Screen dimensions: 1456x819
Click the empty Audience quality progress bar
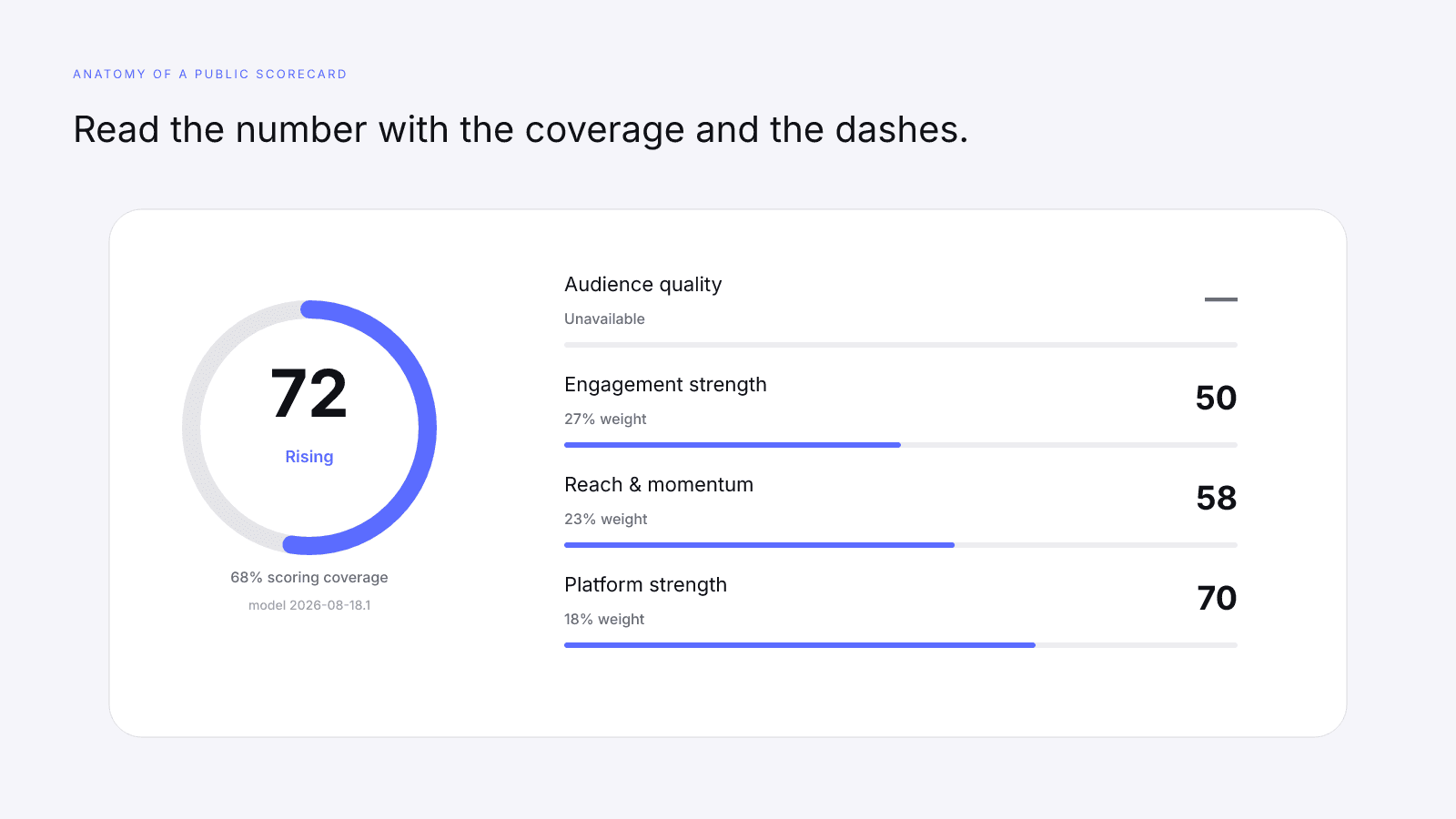pos(901,345)
